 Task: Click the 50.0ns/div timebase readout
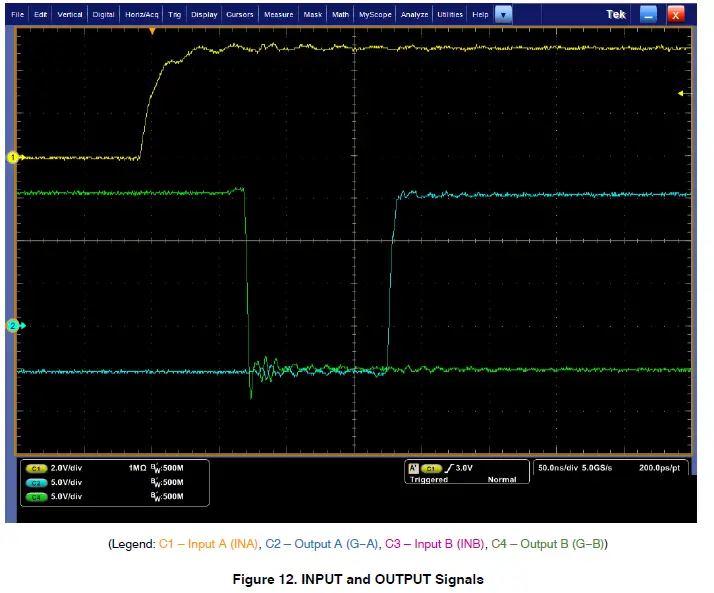coord(560,467)
